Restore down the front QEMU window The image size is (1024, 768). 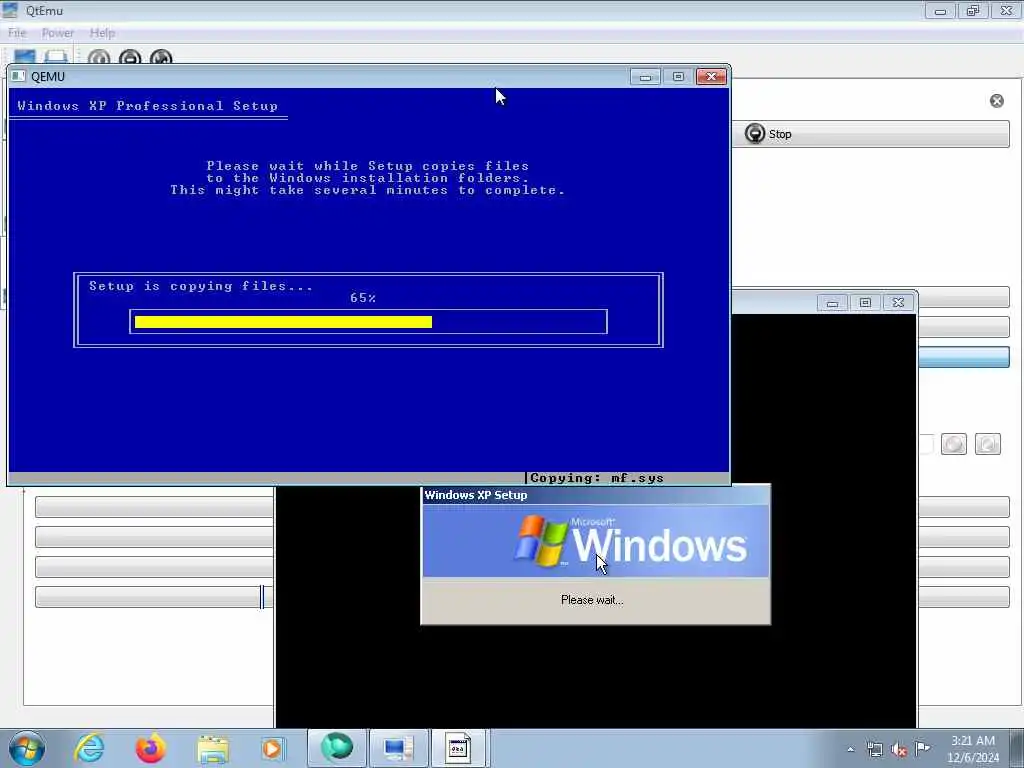click(x=678, y=77)
